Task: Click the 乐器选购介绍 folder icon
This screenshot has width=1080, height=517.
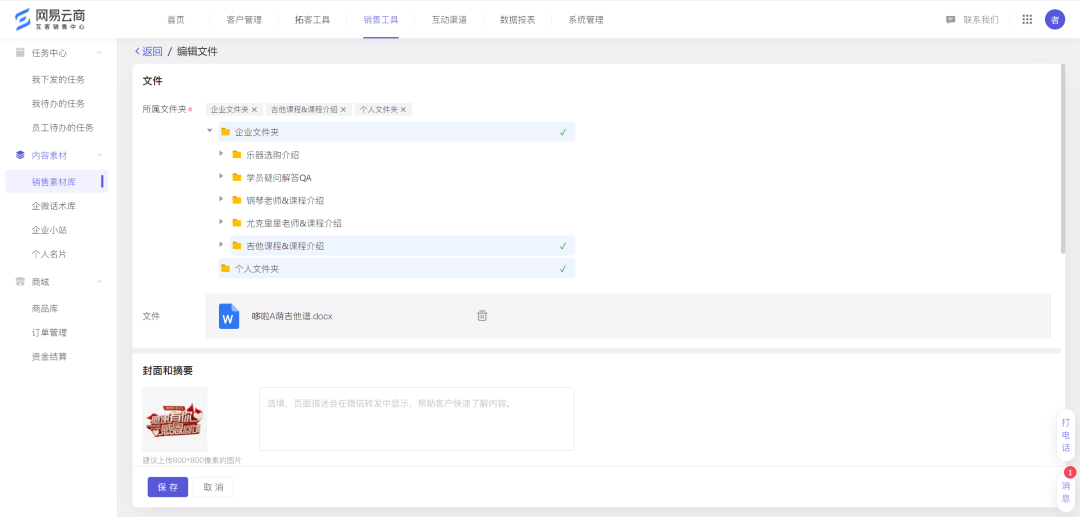Action: pos(237,154)
